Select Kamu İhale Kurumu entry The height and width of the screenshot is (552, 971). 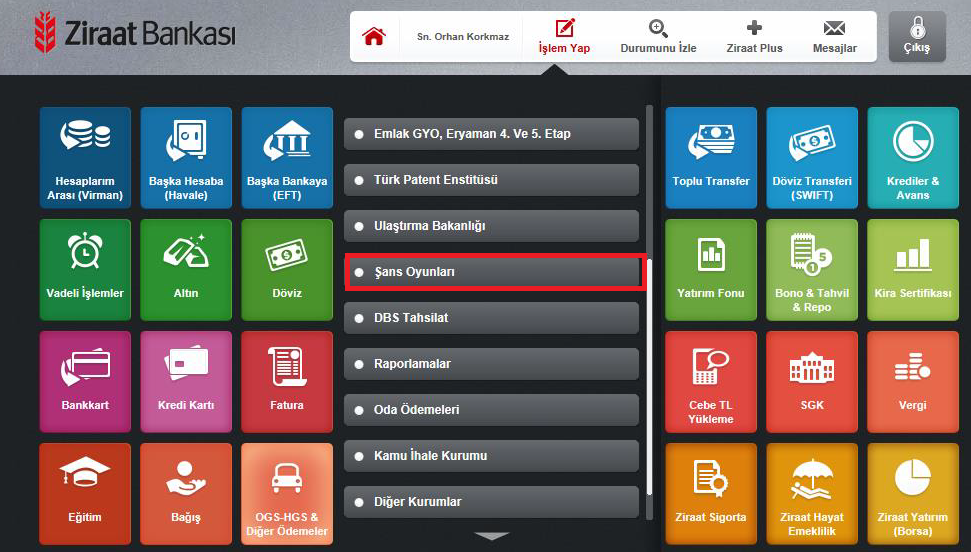click(x=491, y=455)
